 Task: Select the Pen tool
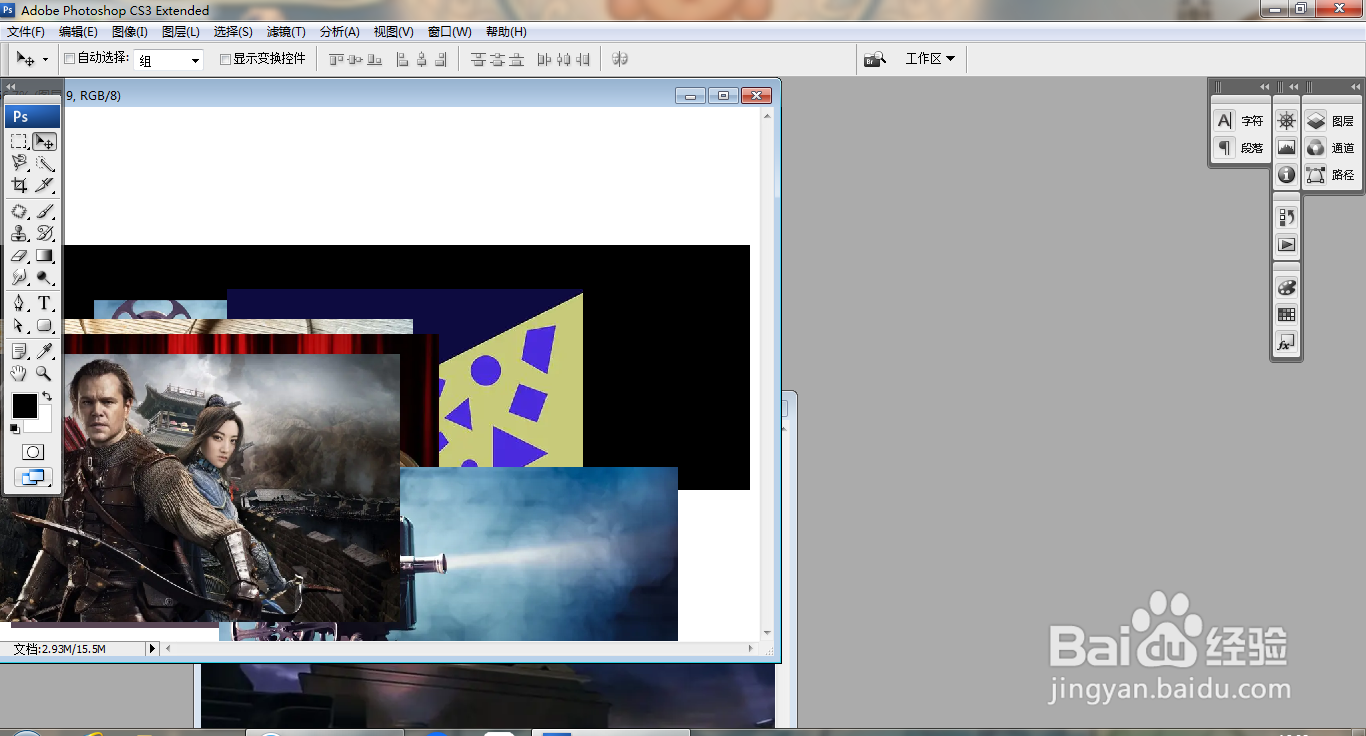coord(19,303)
